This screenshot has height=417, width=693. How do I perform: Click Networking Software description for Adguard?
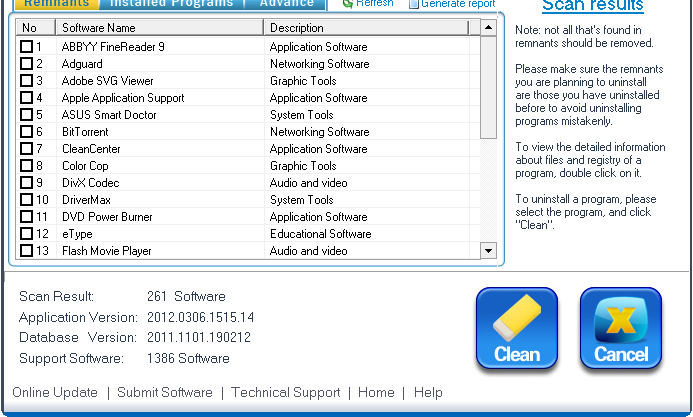pyautogui.click(x=320, y=64)
